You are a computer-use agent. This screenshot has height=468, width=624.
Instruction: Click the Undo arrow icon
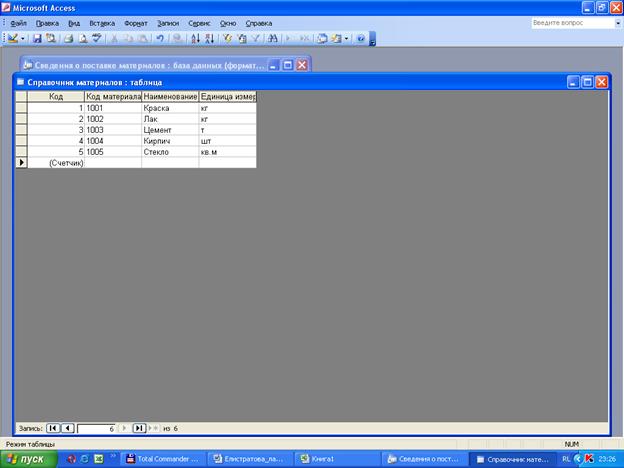tap(160, 38)
